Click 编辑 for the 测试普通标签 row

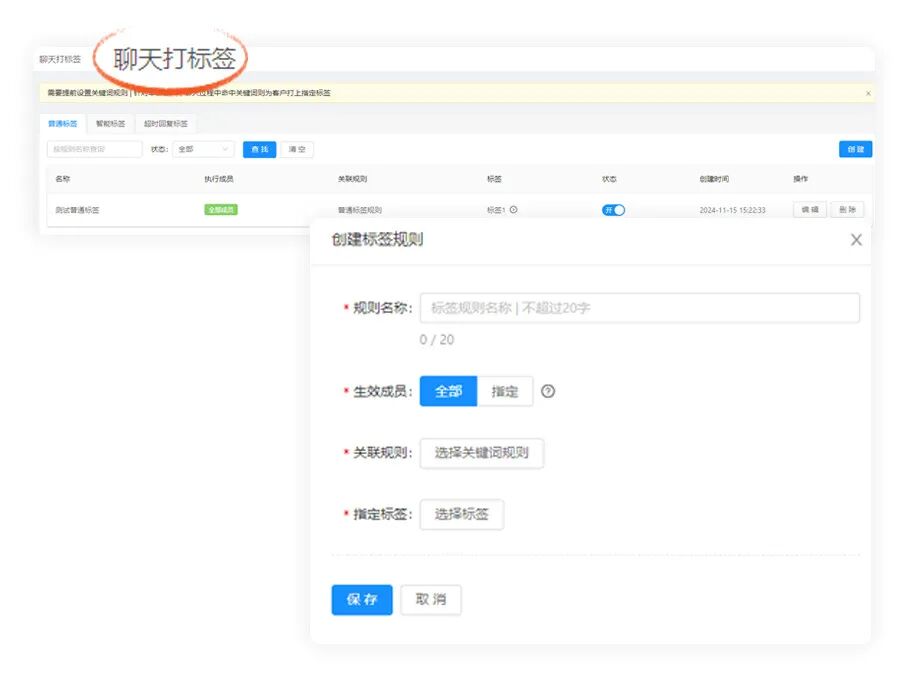click(808, 210)
